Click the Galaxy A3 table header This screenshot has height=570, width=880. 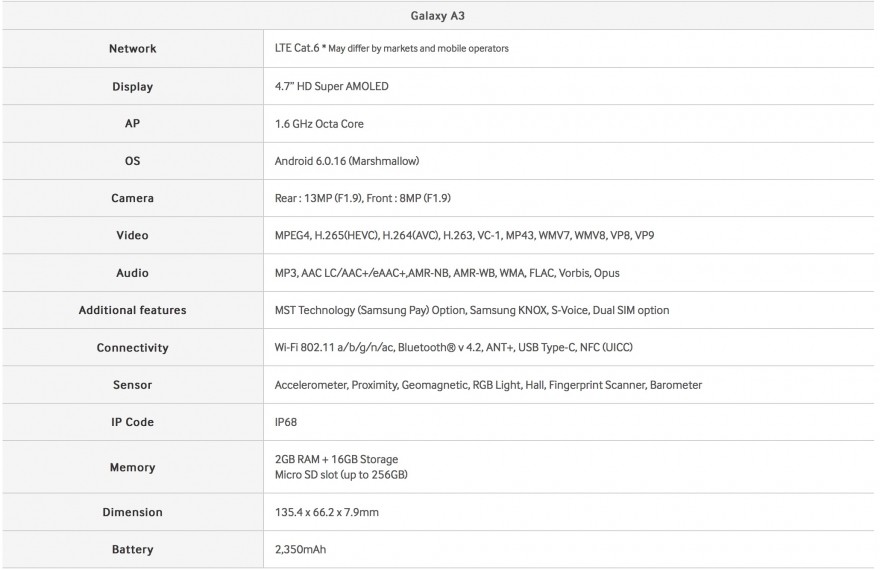[439, 15]
